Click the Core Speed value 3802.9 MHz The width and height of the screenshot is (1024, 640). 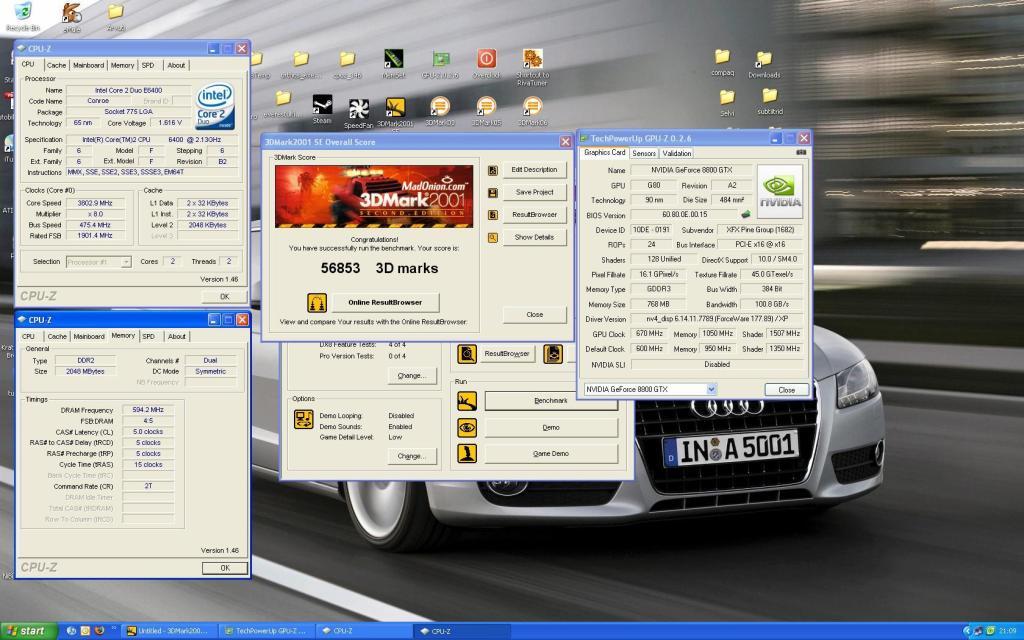coord(96,203)
